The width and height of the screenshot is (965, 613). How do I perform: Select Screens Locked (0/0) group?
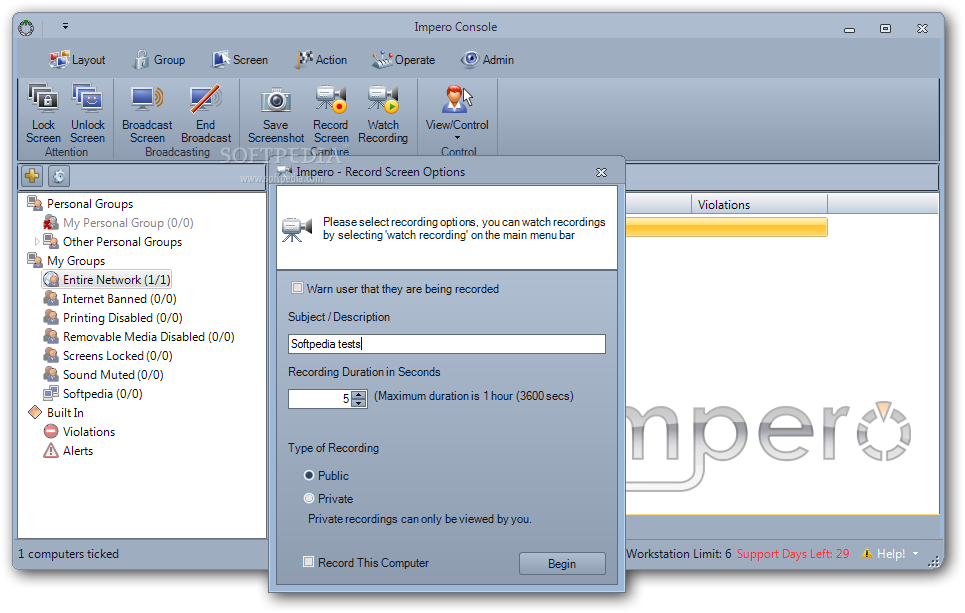tap(118, 356)
